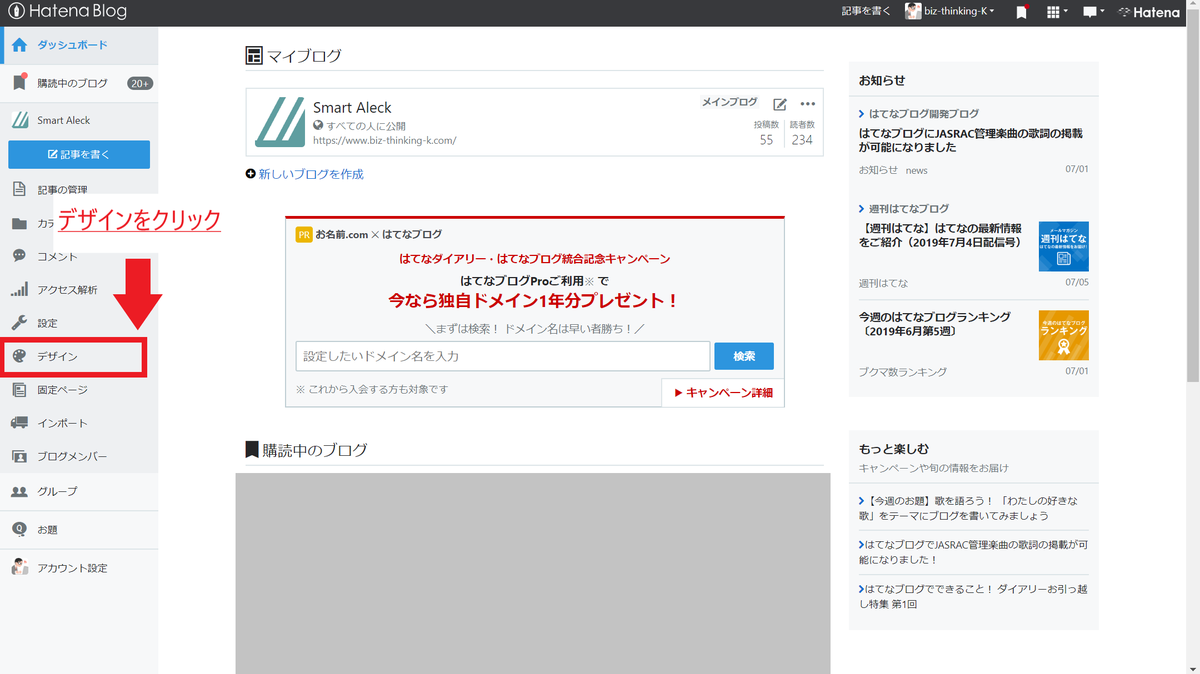Open はてなブログでできること ダイアリーお引っ越し特集 link

[973, 597]
